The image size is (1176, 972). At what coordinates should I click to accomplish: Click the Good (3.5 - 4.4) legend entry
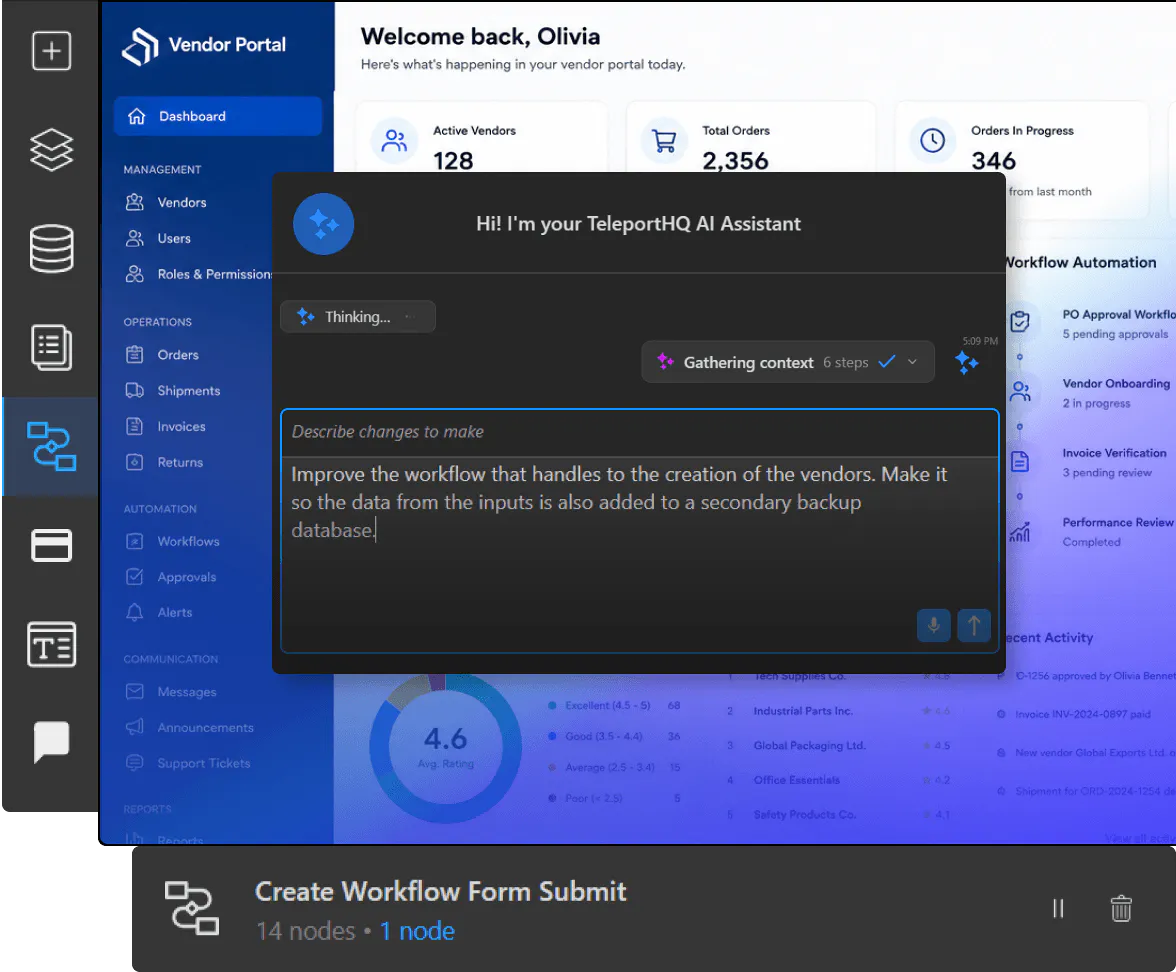coord(614,736)
